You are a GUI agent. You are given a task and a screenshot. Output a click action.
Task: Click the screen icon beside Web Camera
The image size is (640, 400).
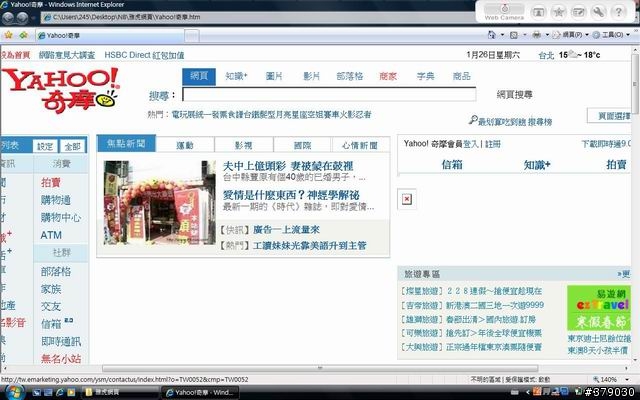[538, 12]
